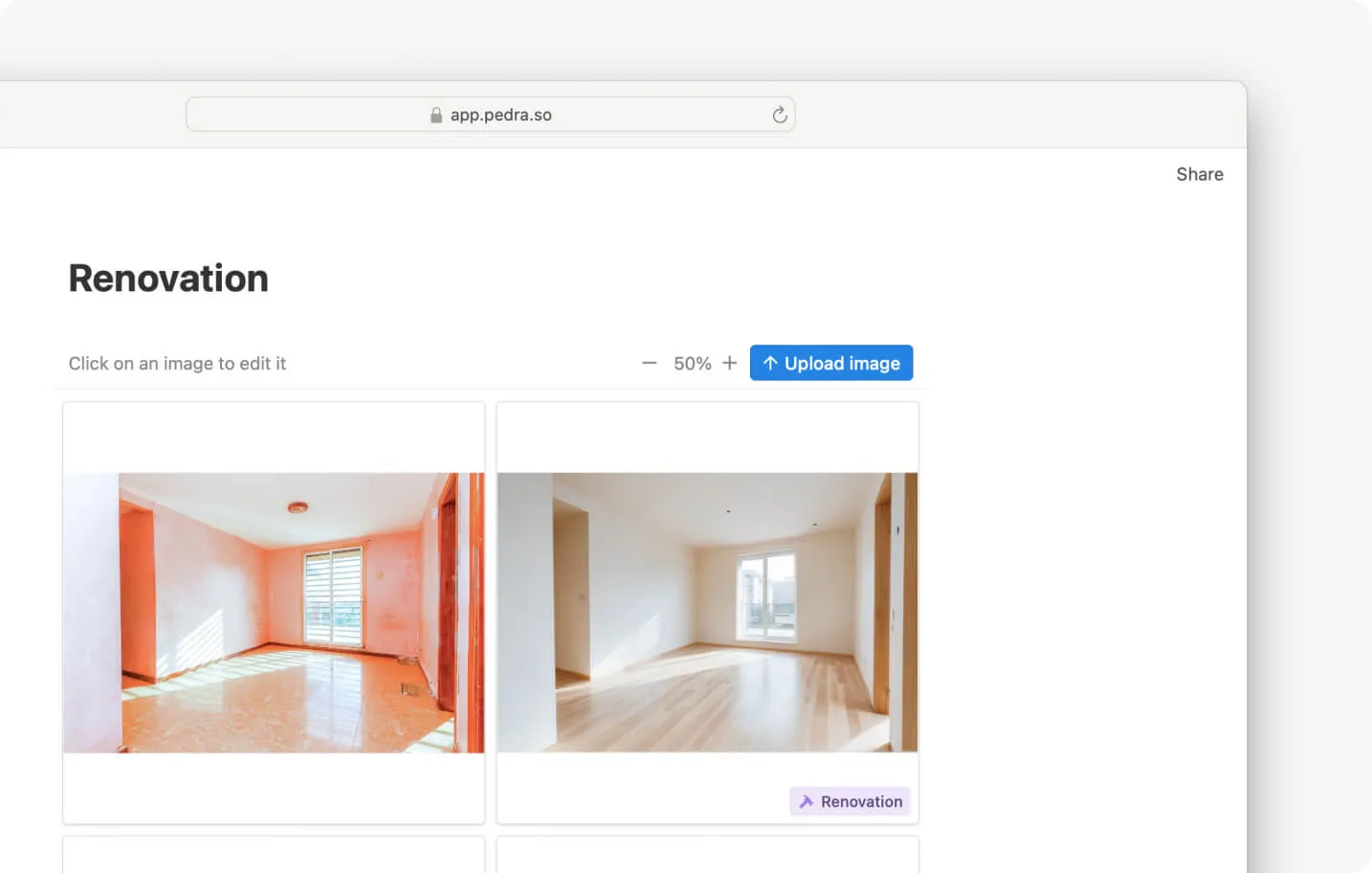This screenshot has width=1372, height=873.
Task: Open the renovated white room image
Action: click(x=707, y=613)
